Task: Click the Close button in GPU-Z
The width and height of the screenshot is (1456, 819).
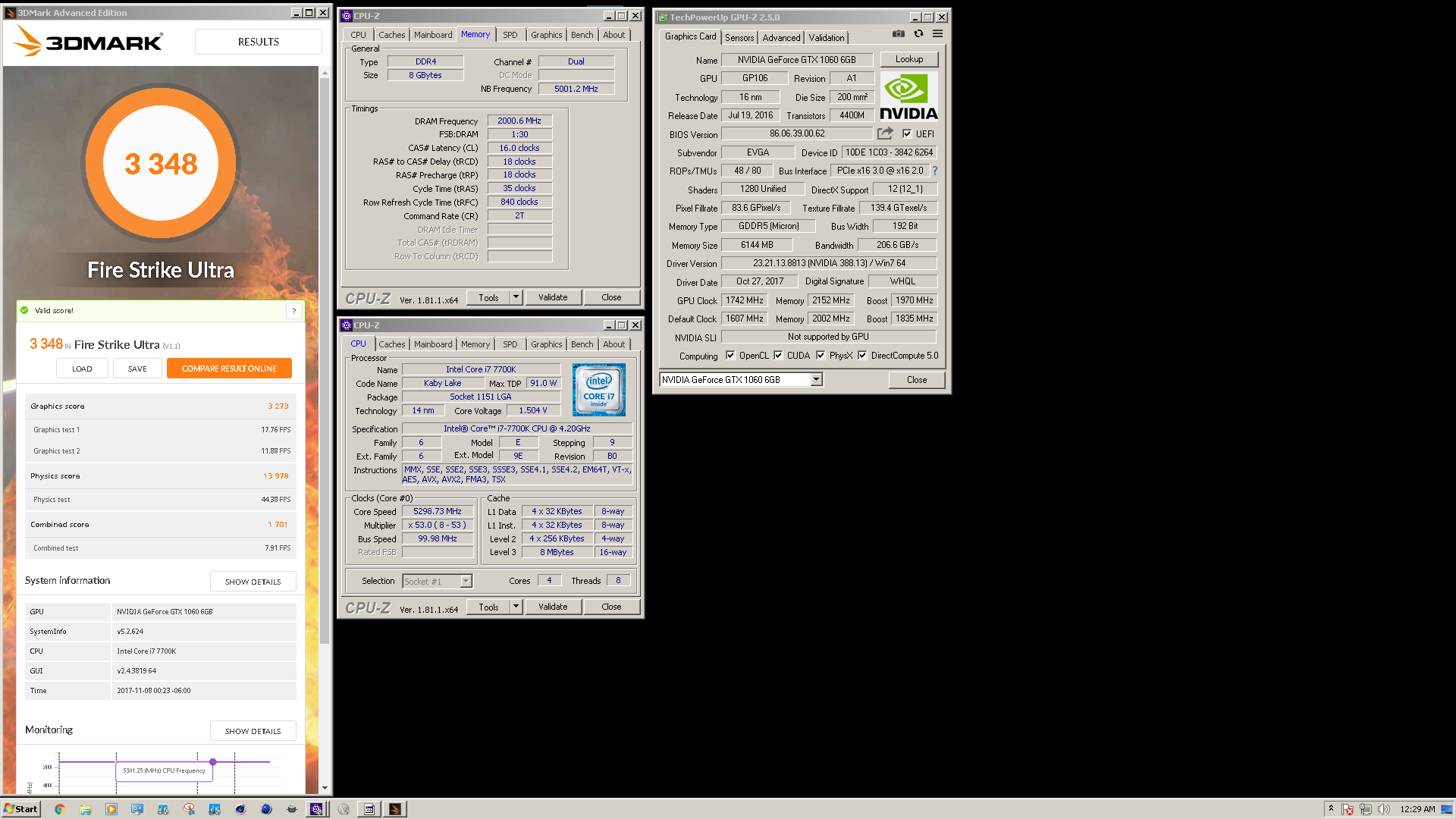Action: (x=917, y=380)
